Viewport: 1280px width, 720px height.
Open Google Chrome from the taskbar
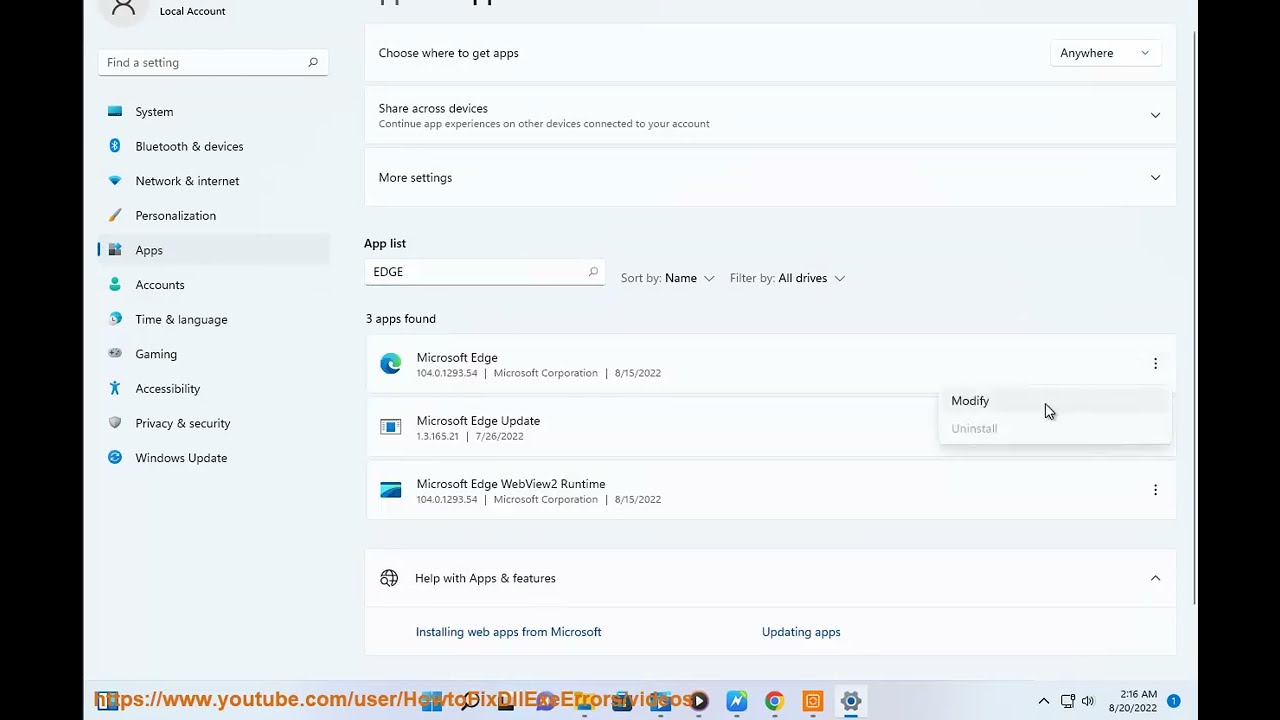point(774,701)
